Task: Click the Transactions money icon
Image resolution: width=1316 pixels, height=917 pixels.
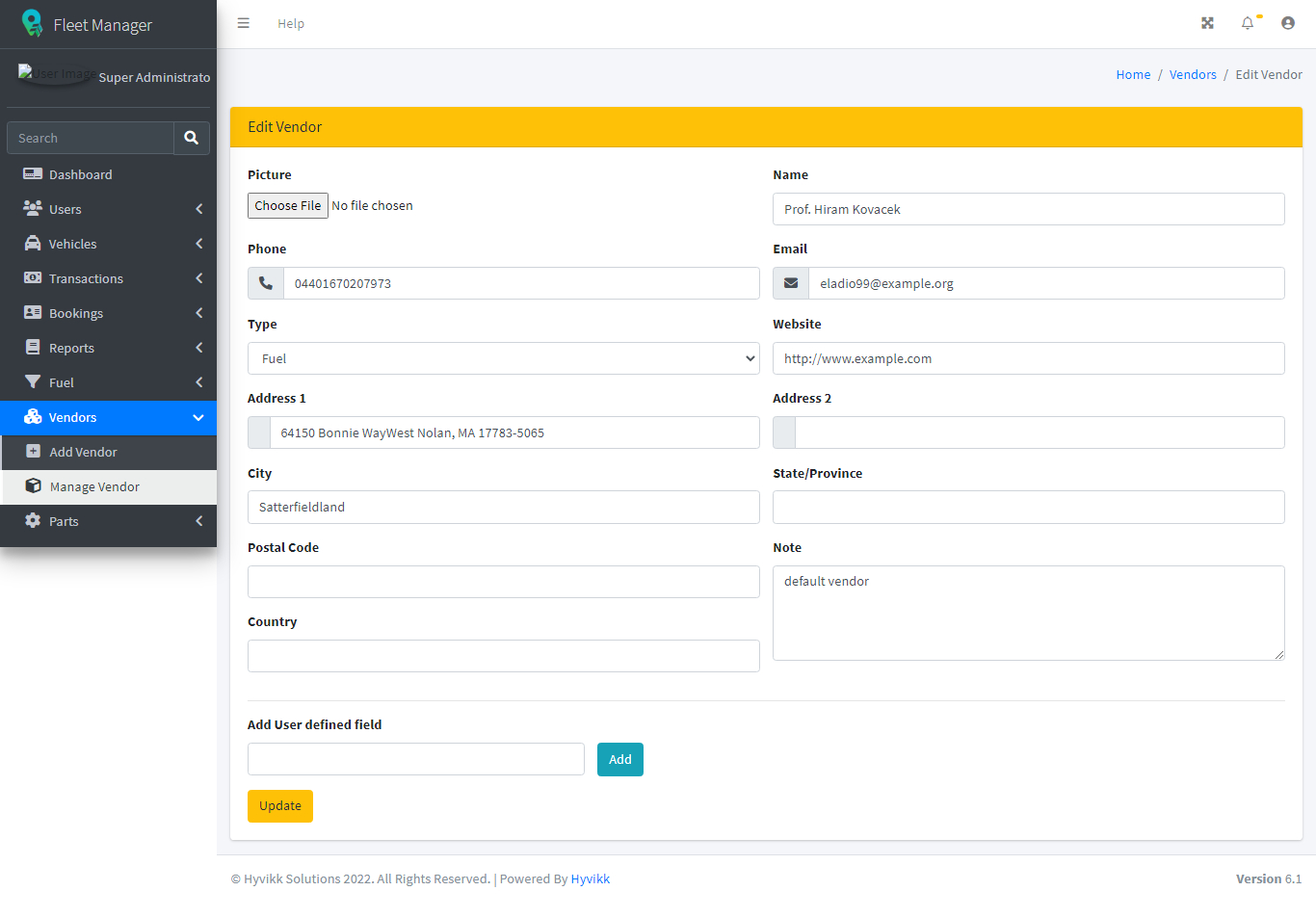Action: [x=33, y=278]
